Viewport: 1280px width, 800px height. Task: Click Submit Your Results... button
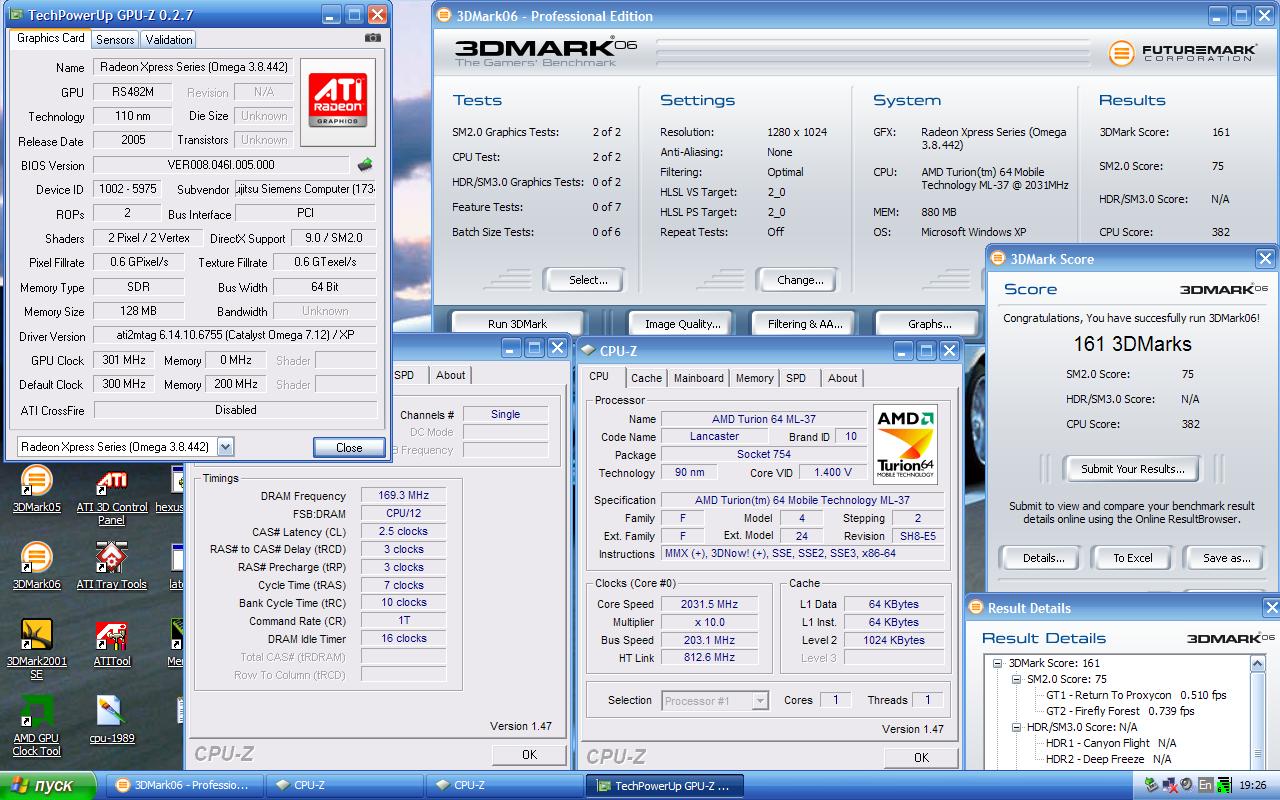pyautogui.click(x=1132, y=469)
